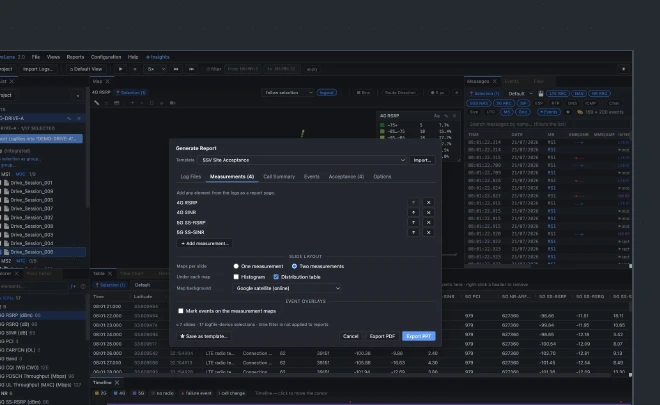Viewport: 660px width, 405px height.
Task: Click the clipboard icon beside Default in Messages
Action: point(541,93)
